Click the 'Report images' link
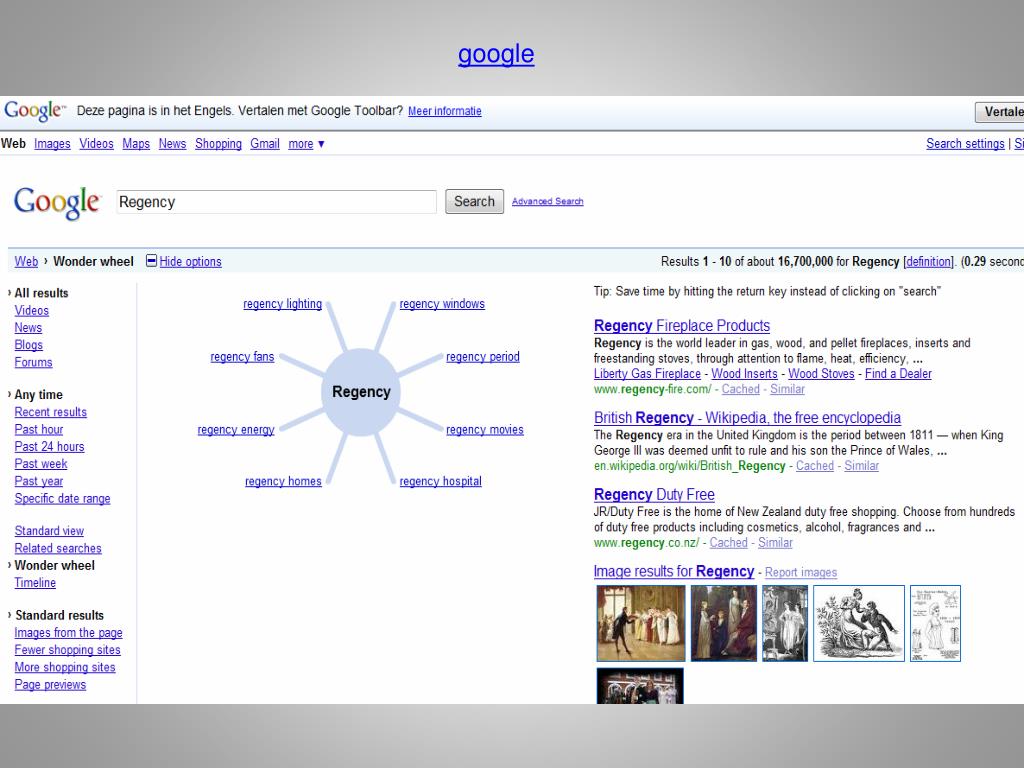The image size is (1024, 768). (x=801, y=572)
